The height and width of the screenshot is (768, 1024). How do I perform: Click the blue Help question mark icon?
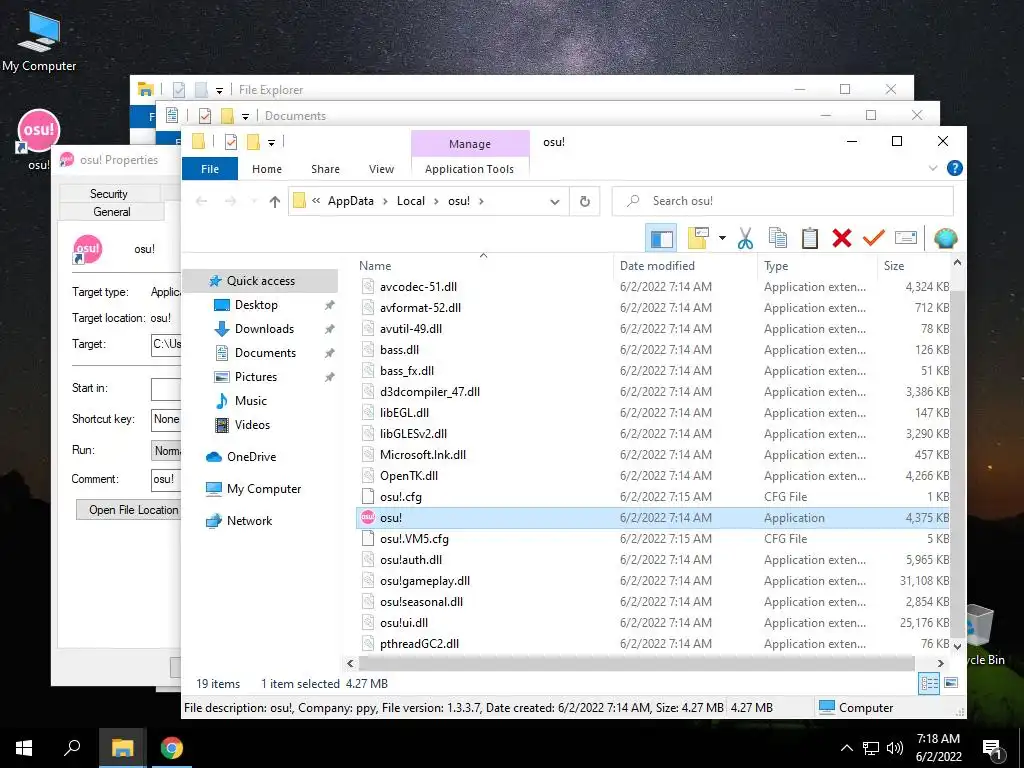pyautogui.click(x=954, y=168)
